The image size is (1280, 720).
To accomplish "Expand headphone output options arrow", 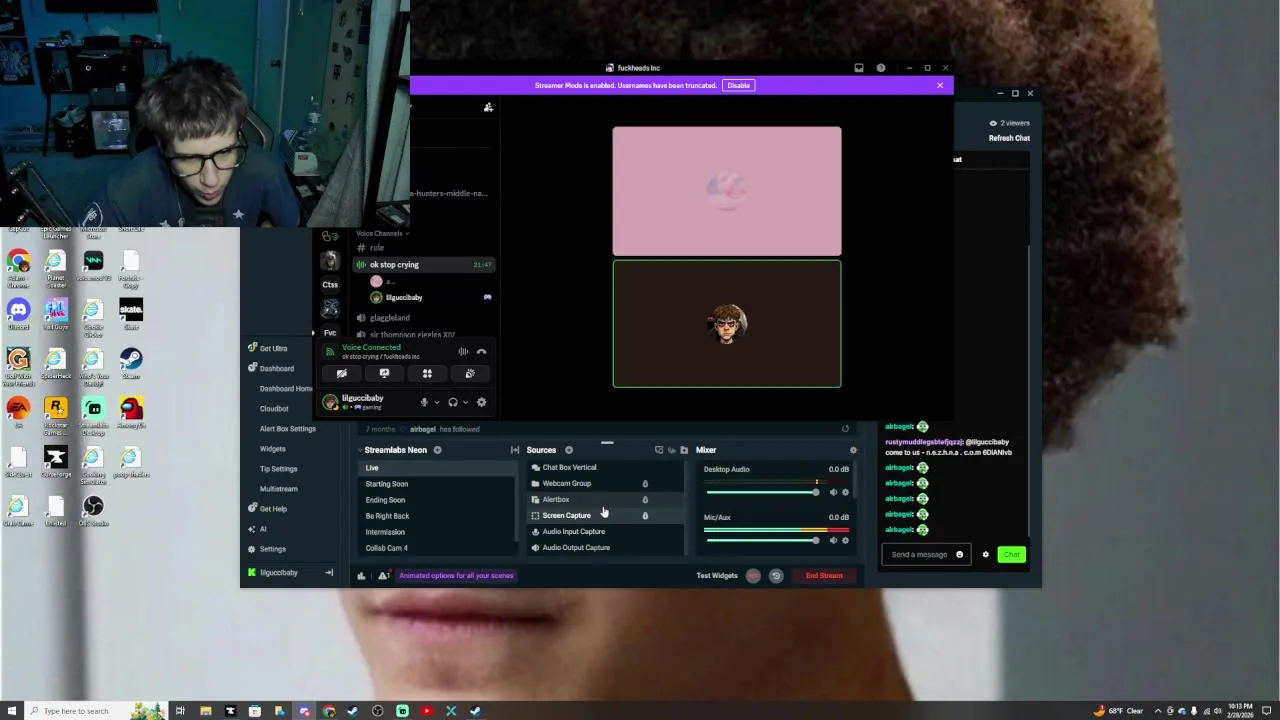I will pyautogui.click(x=465, y=403).
